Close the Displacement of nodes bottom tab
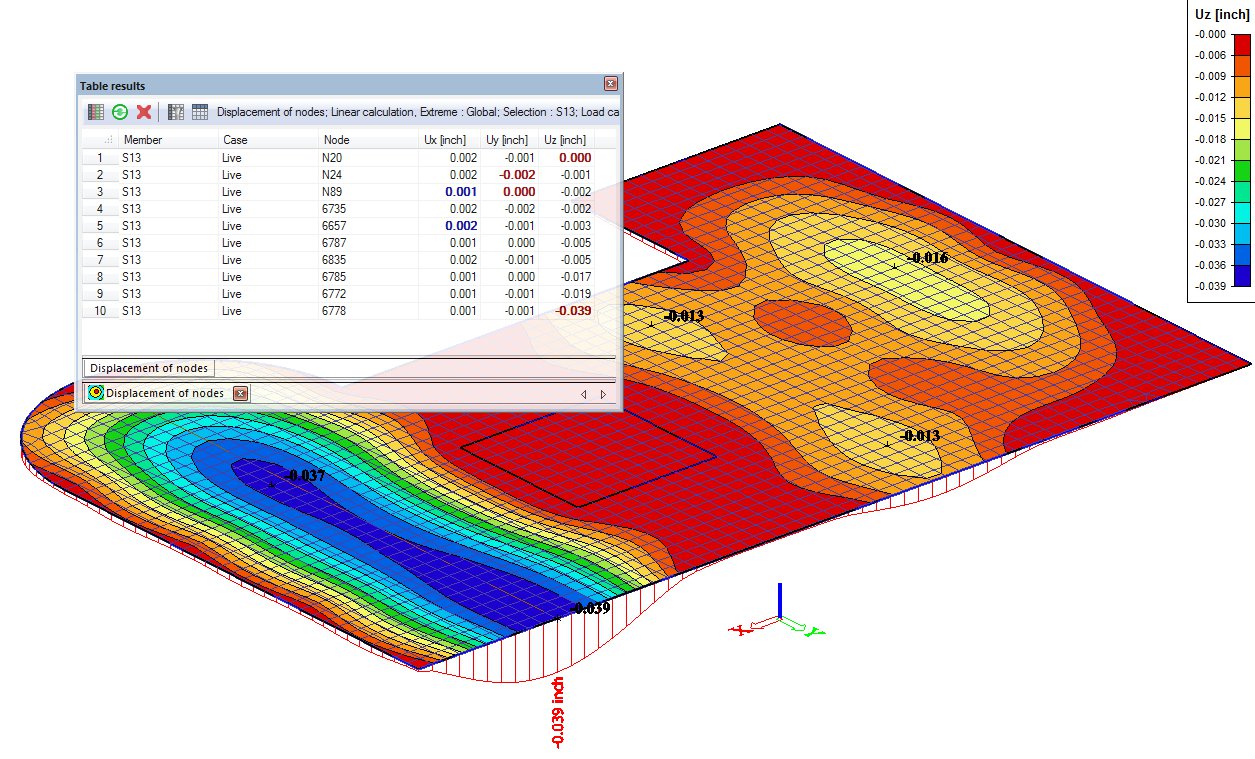 [x=240, y=393]
